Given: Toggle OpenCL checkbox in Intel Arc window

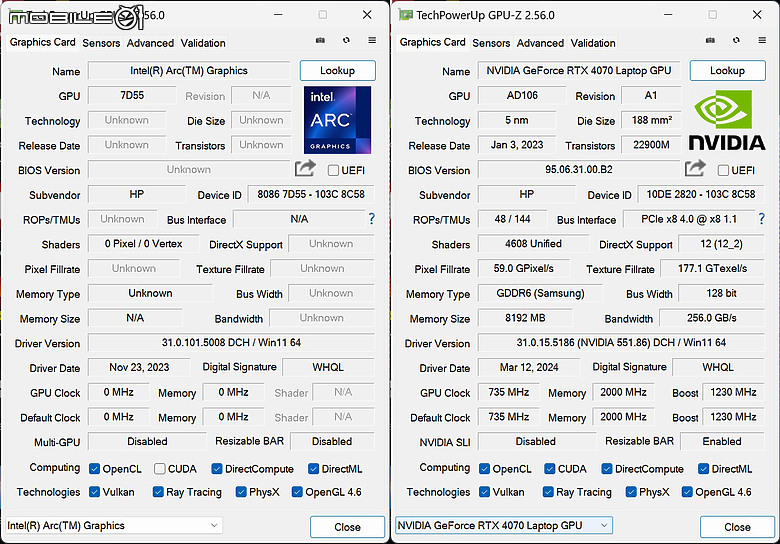Looking at the screenshot, I should [x=94, y=469].
